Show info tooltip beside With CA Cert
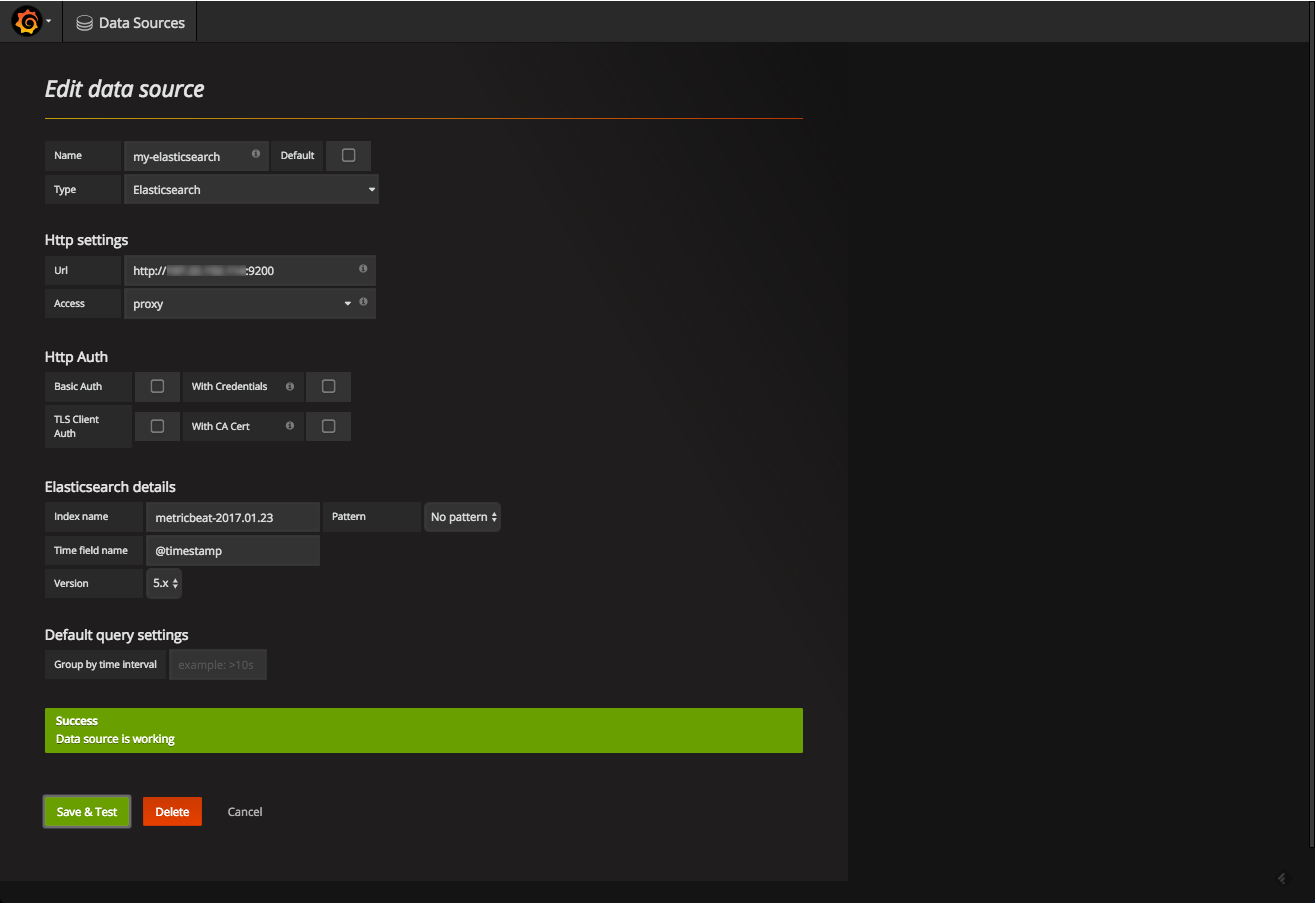Screen dimensions: 1316x903 290,426
